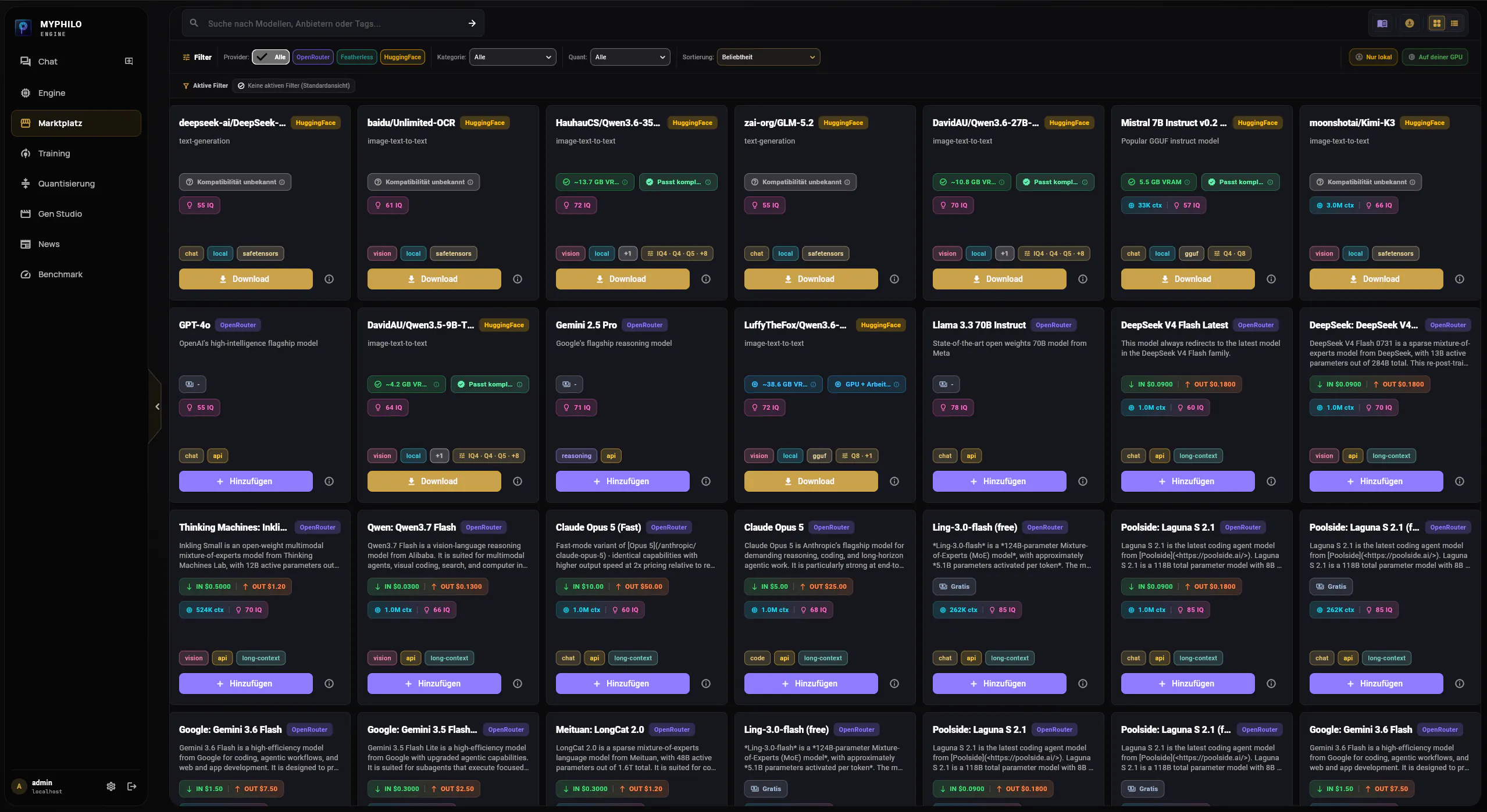Select the Alle provider chip
The image size is (1487, 812).
[271, 57]
